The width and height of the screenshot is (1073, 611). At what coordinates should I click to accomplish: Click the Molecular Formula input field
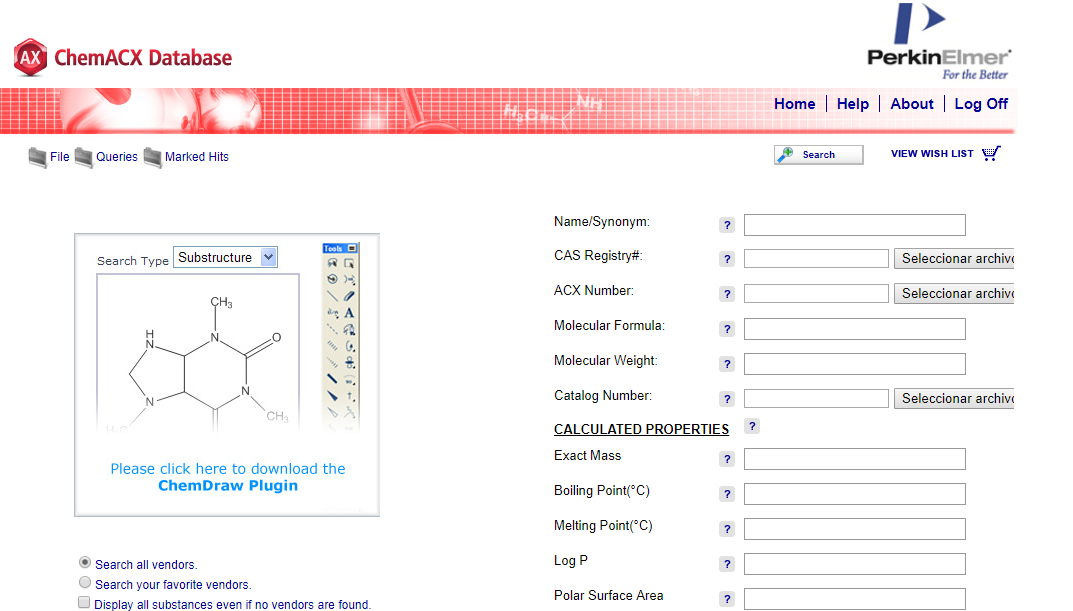854,329
